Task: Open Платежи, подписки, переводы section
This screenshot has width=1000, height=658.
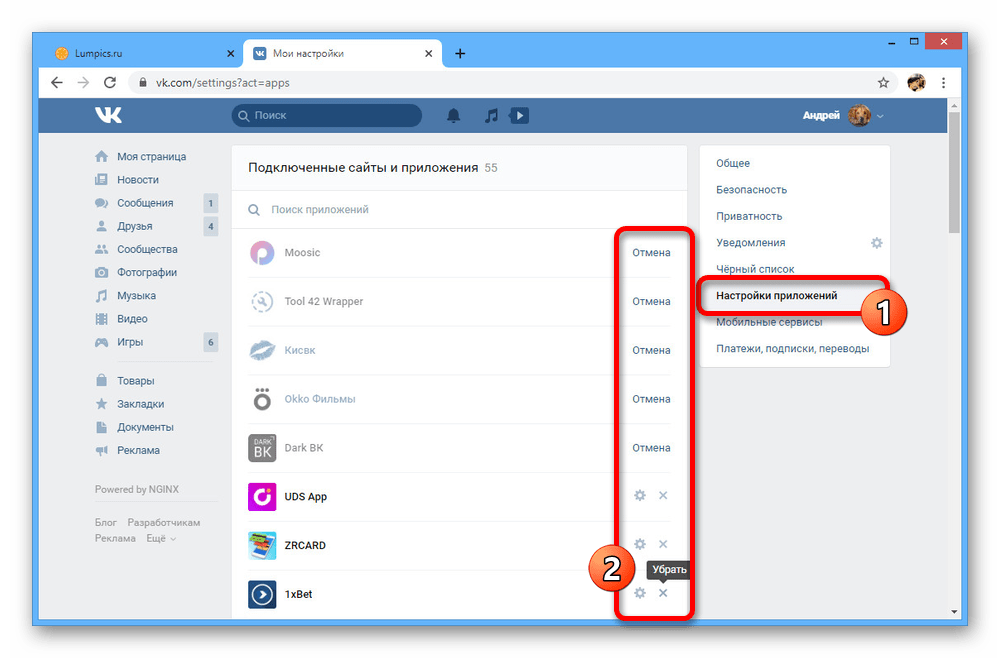Action: tap(793, 348)
